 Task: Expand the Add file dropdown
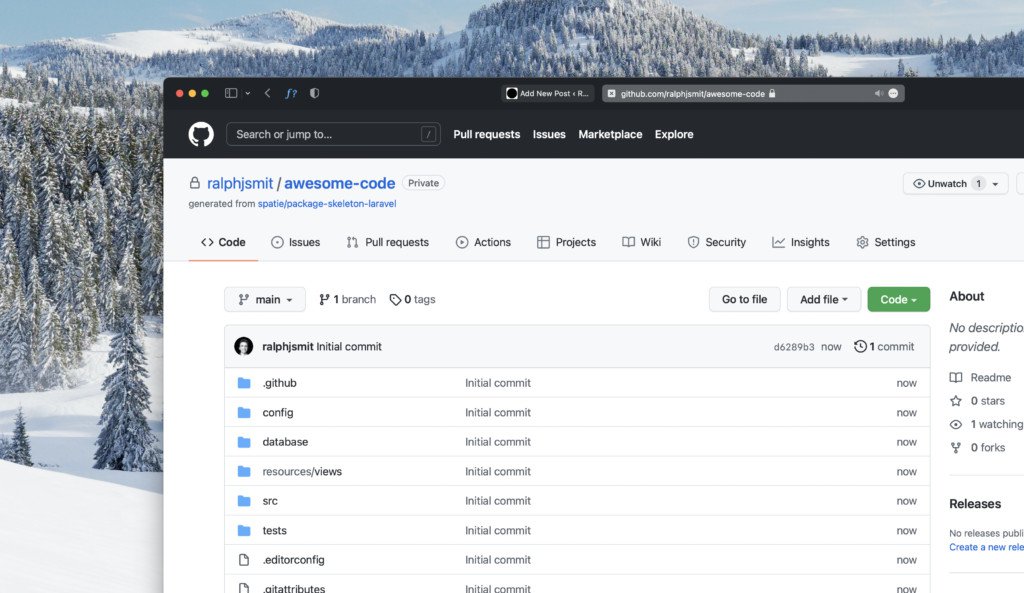[823, 299]
